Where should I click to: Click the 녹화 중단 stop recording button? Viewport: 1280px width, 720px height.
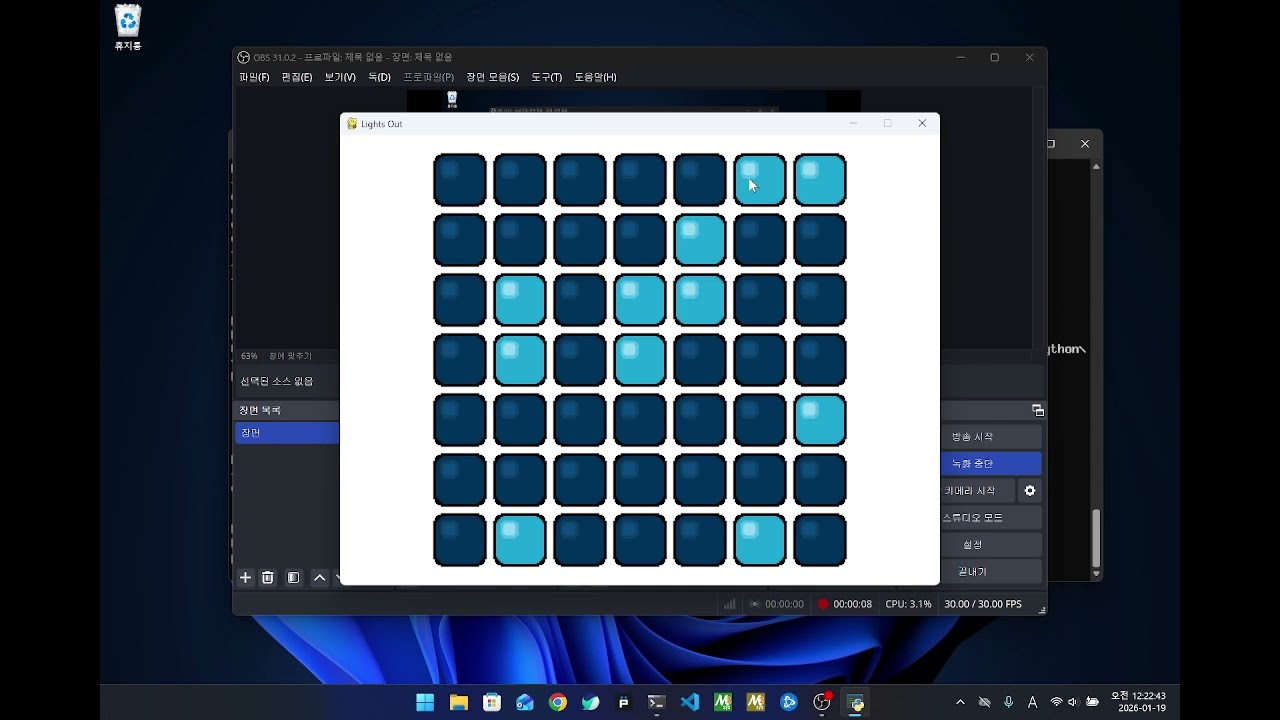991,464
